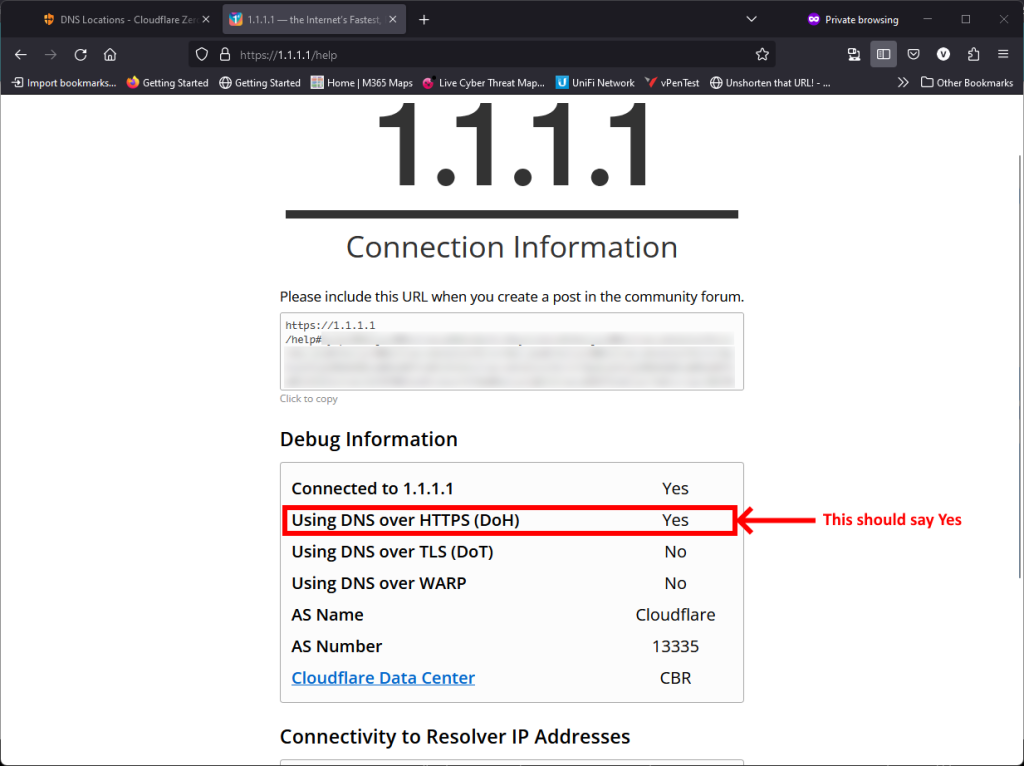Click the AS Name label
Viewport: 1024px width, 766px height.
(327, 614)
